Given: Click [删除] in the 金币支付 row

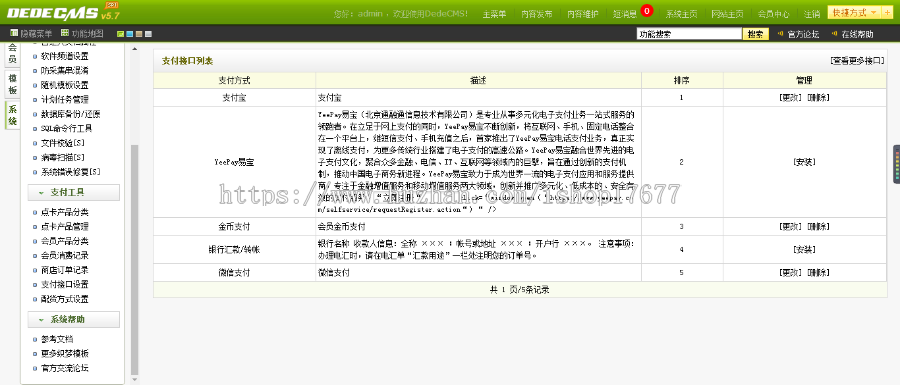Looking at the screenshot, I should 818,226.
